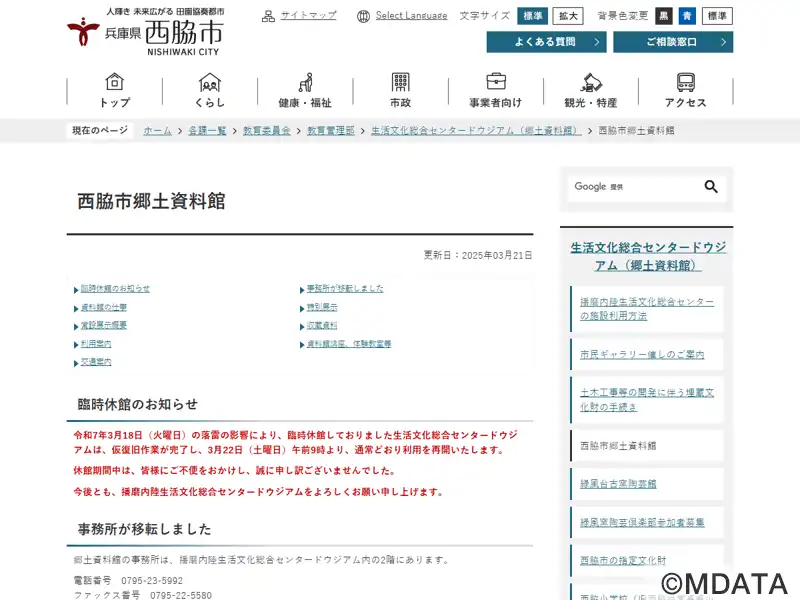Click the sitemap icon beside サイトマップ
Image resolution: width=800 pixels, height=600 pixels.
[268, 16]
